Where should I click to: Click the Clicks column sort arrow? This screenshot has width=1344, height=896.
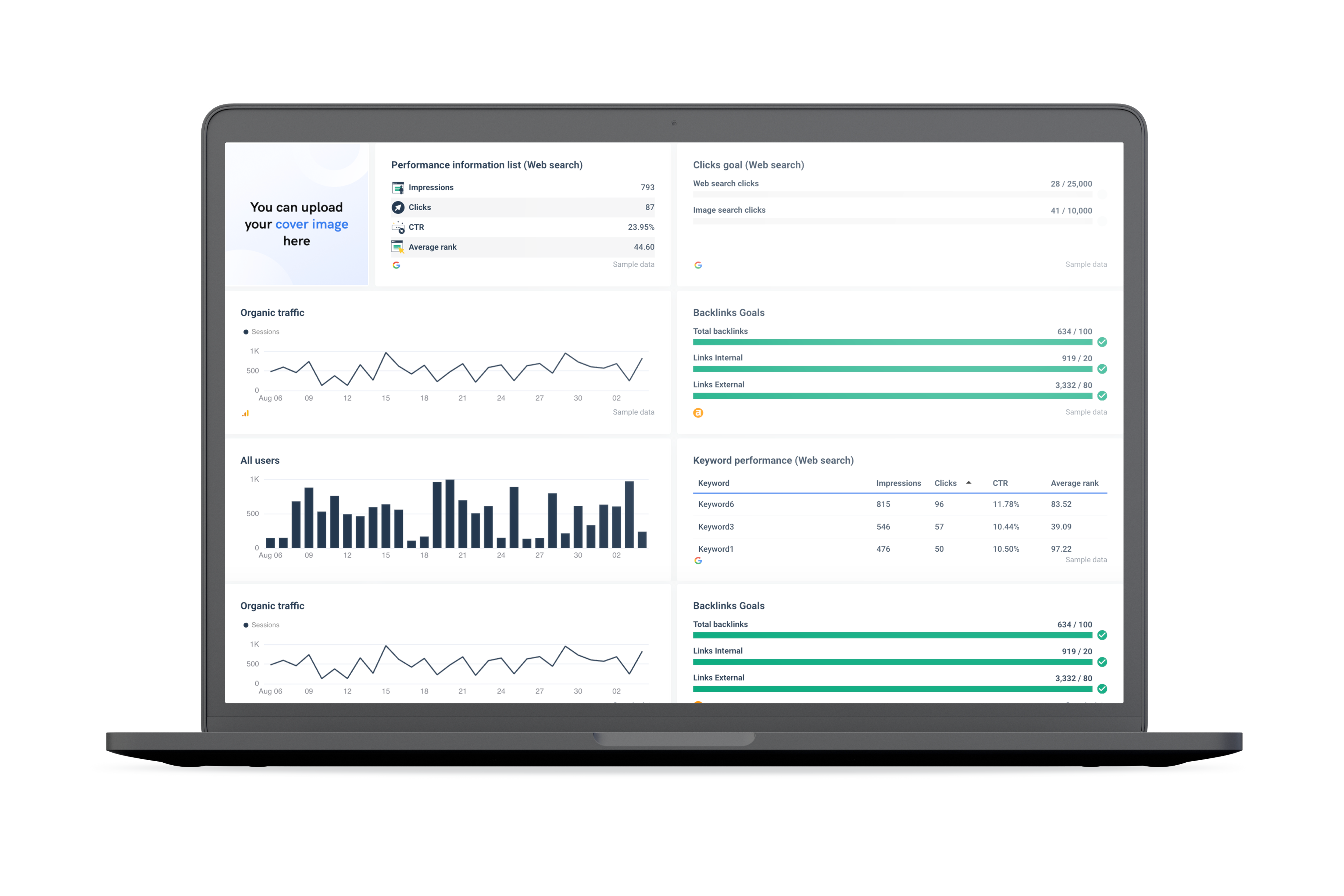(968, 483)
